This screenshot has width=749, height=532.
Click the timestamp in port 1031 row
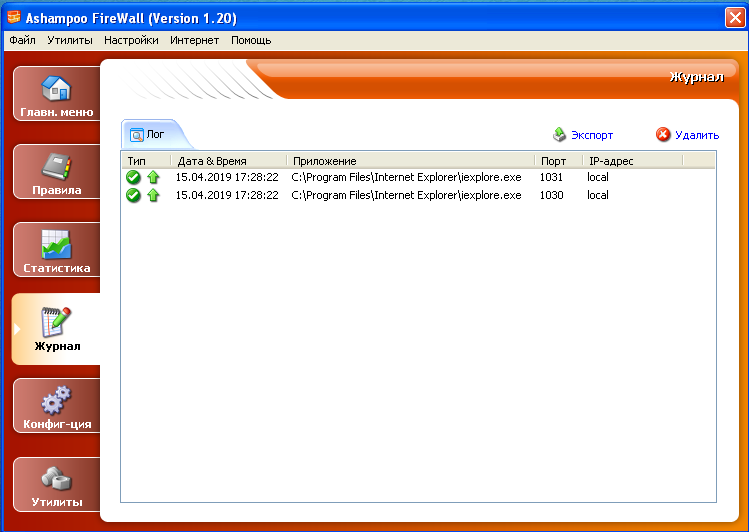tap(227, 177)
